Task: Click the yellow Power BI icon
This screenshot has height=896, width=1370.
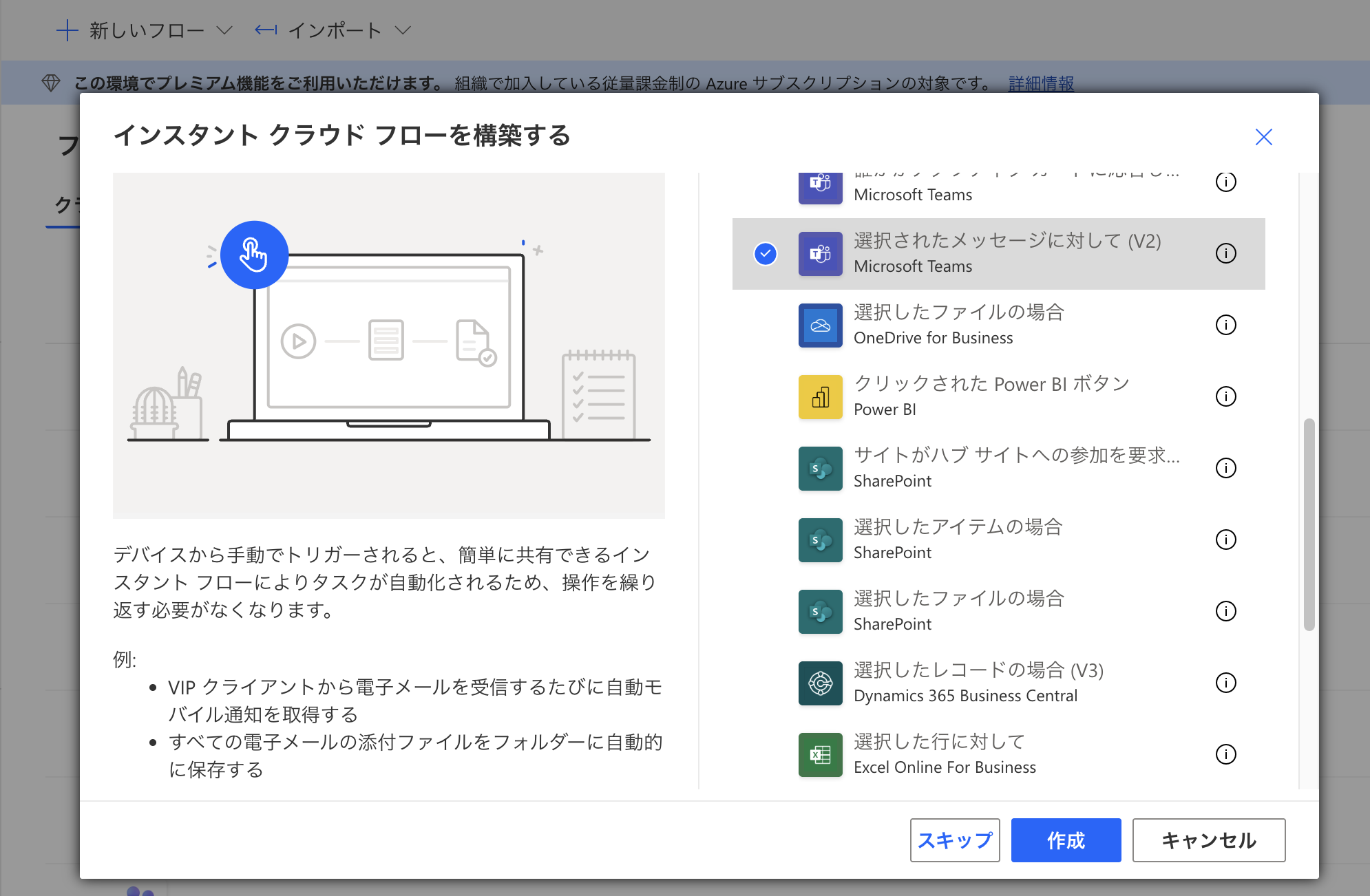Action: tap(820, 397)
